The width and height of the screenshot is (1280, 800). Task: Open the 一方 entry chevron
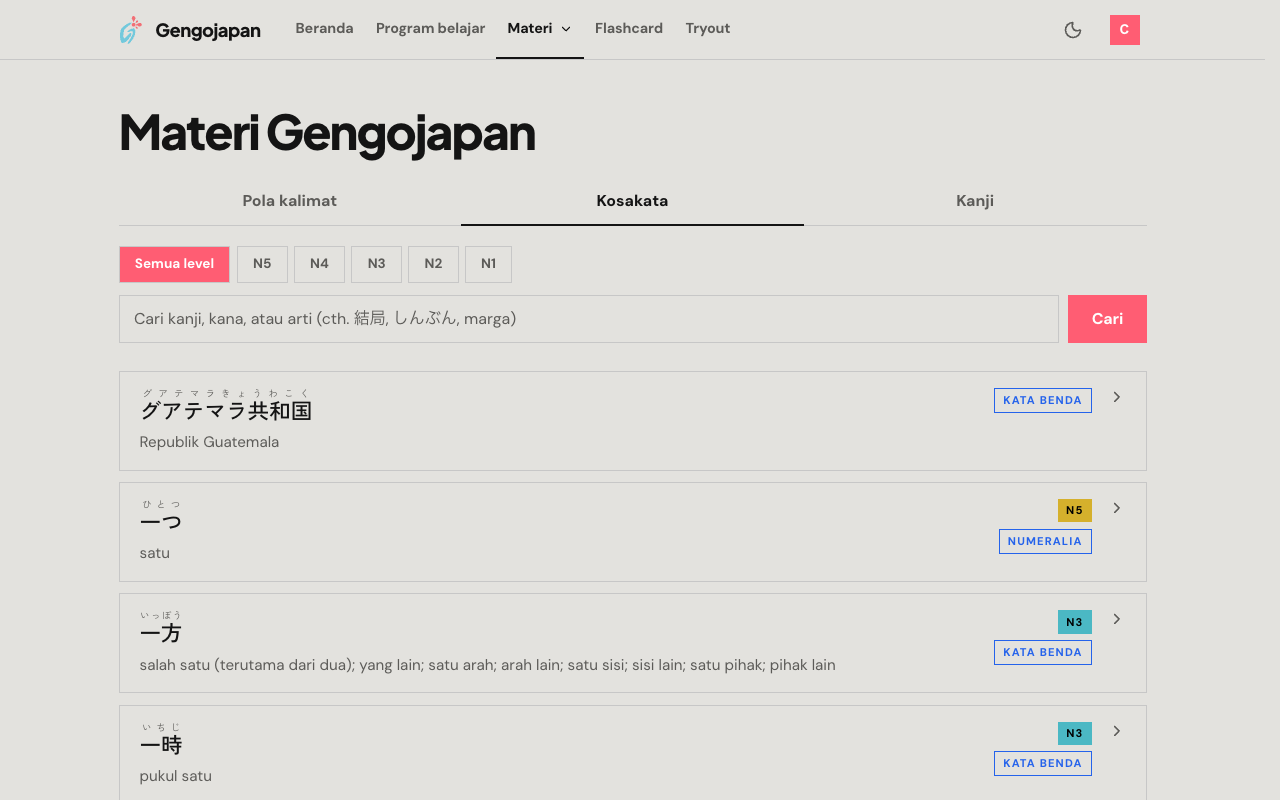[x=1117, y=619]
